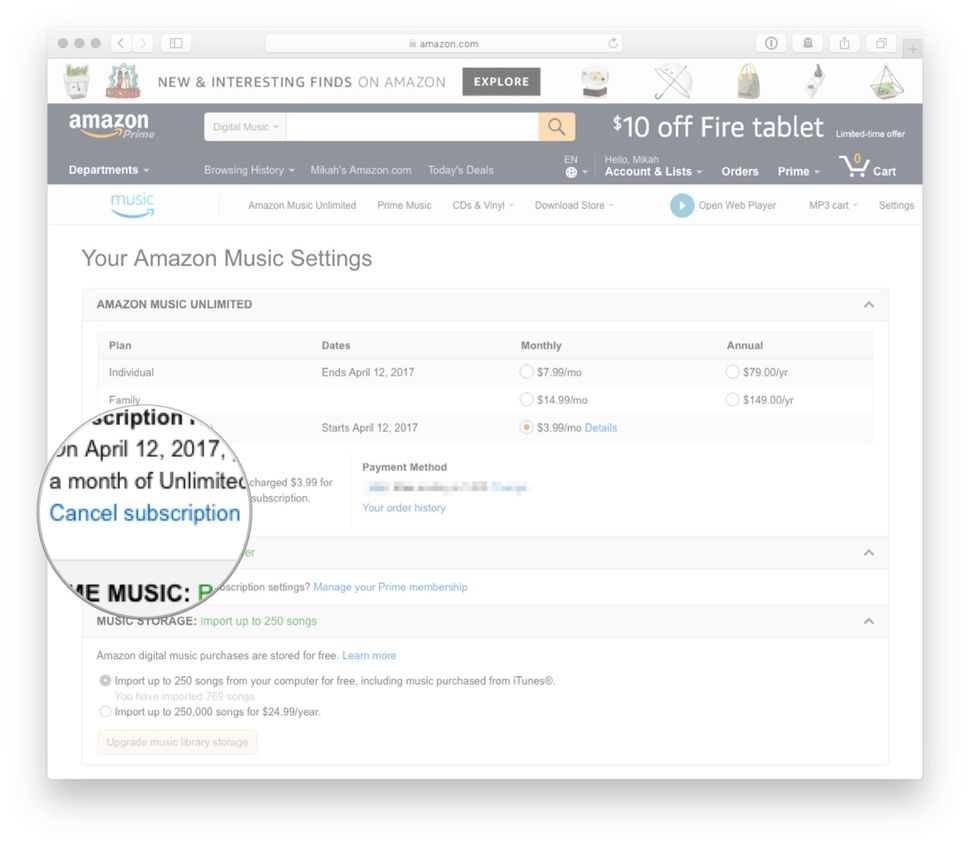The width and height of the screenshot is (970, 846).
Task: Switch to the Prime Music tab
Action: [403, 205]
